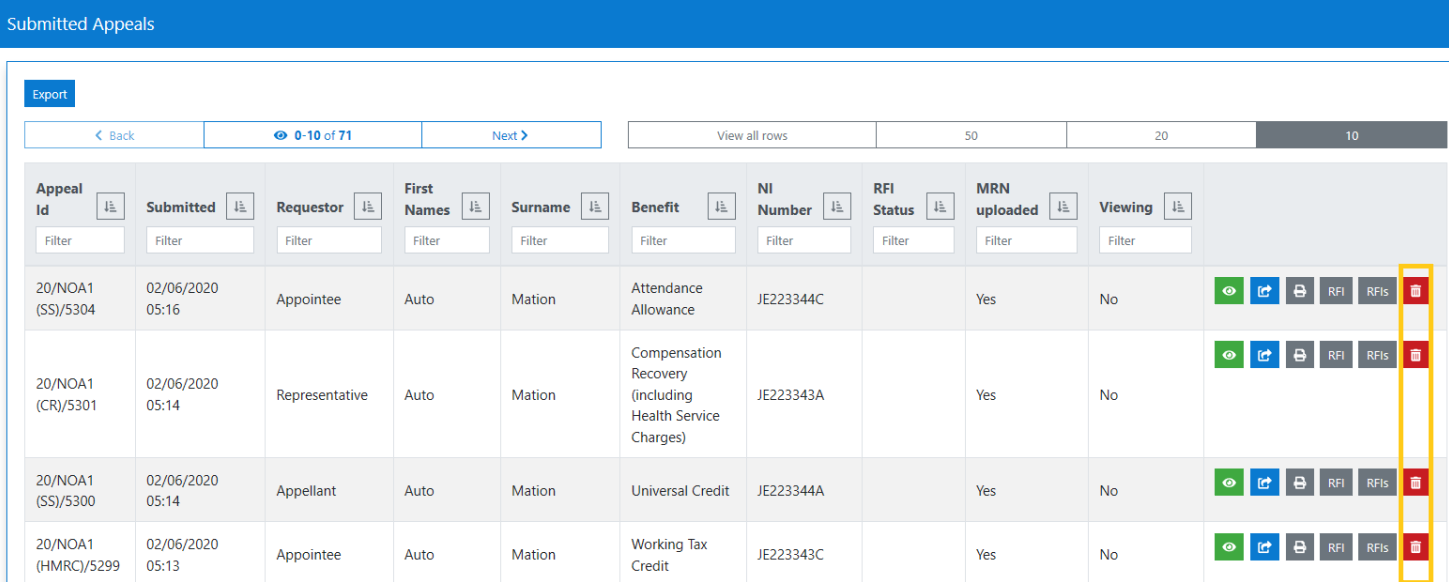The width and height of the screenshot is (1449, 582).
Task: Sort table by Appeal Id column
Action: pyautogui.click(x=110, y=207)
